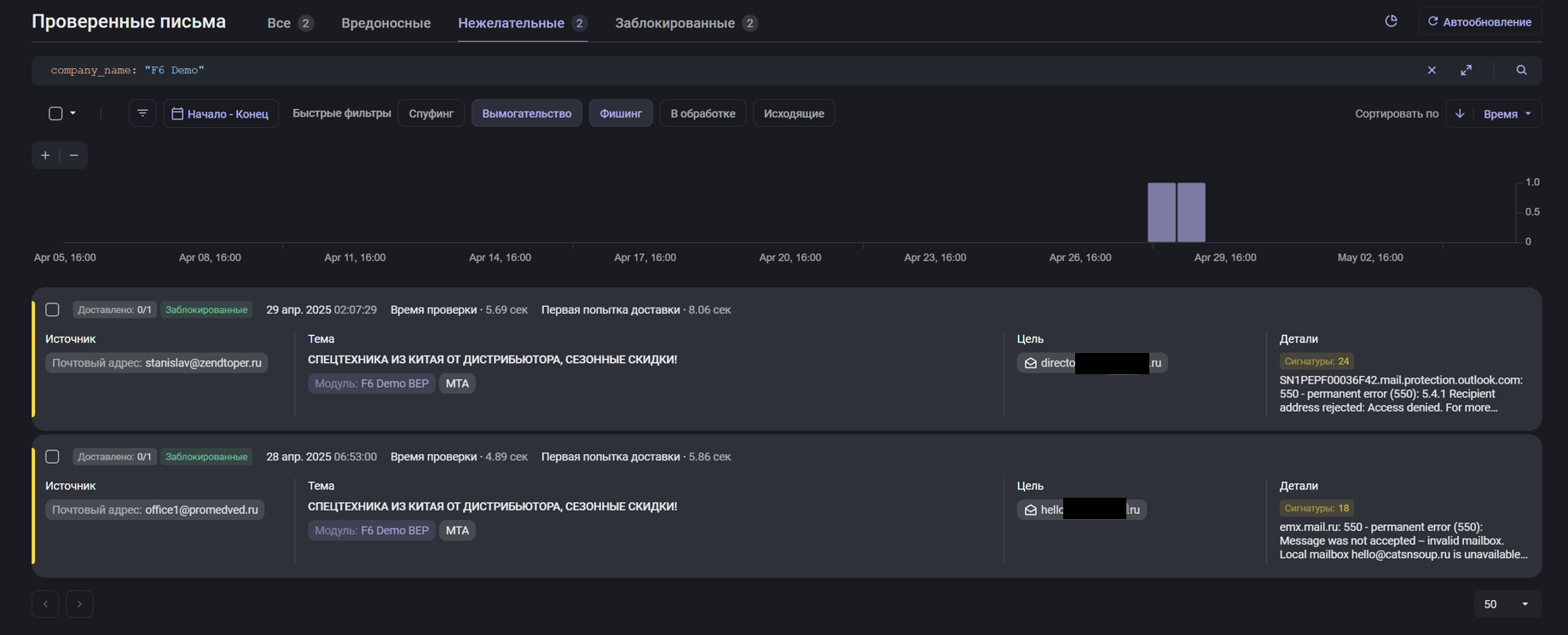Open the Время sort dropdown
Image resolution: width=1568 pixels, height=635 pixels.
pyautogui.click(x=1507, y=113)
